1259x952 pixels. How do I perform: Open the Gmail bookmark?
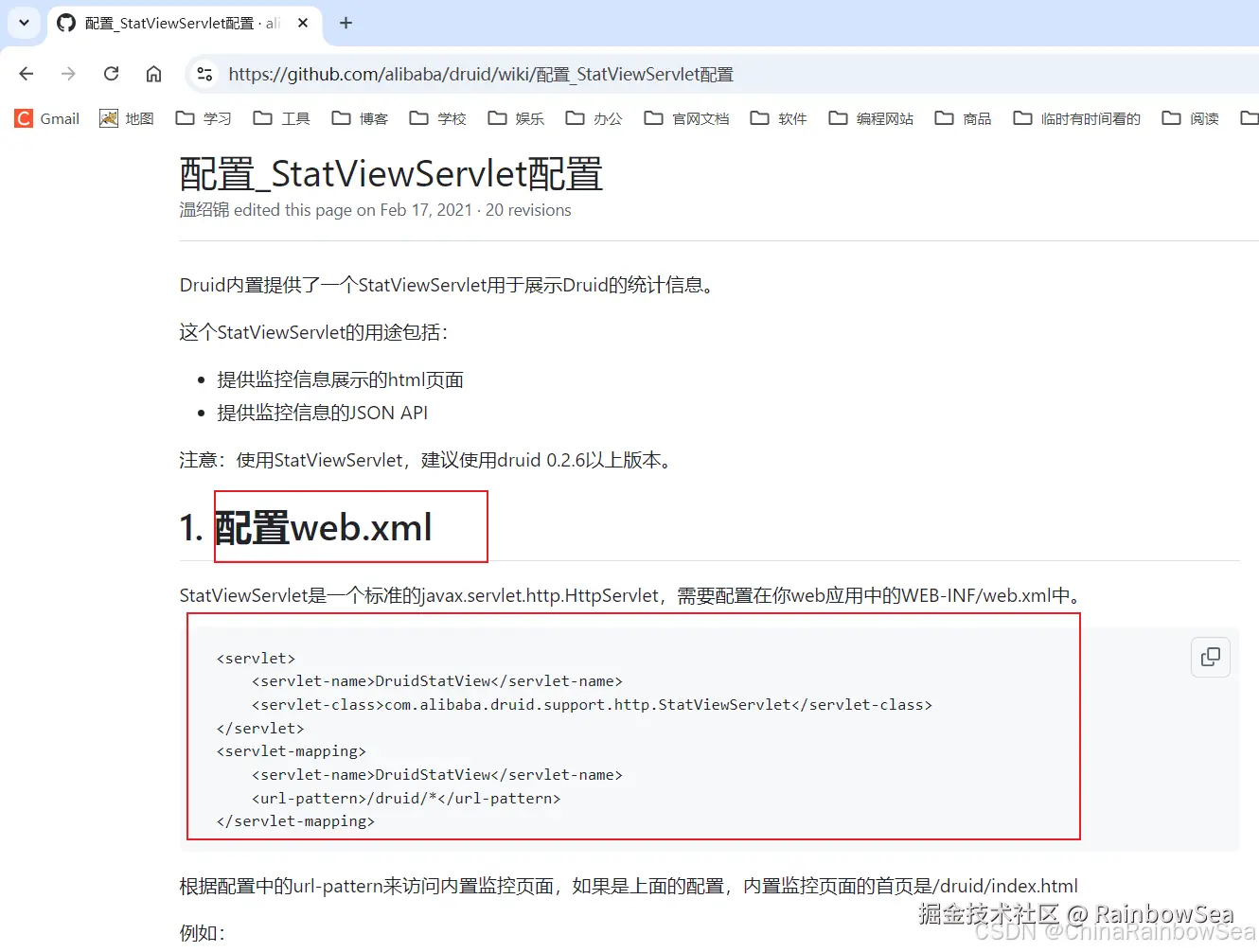47,118
